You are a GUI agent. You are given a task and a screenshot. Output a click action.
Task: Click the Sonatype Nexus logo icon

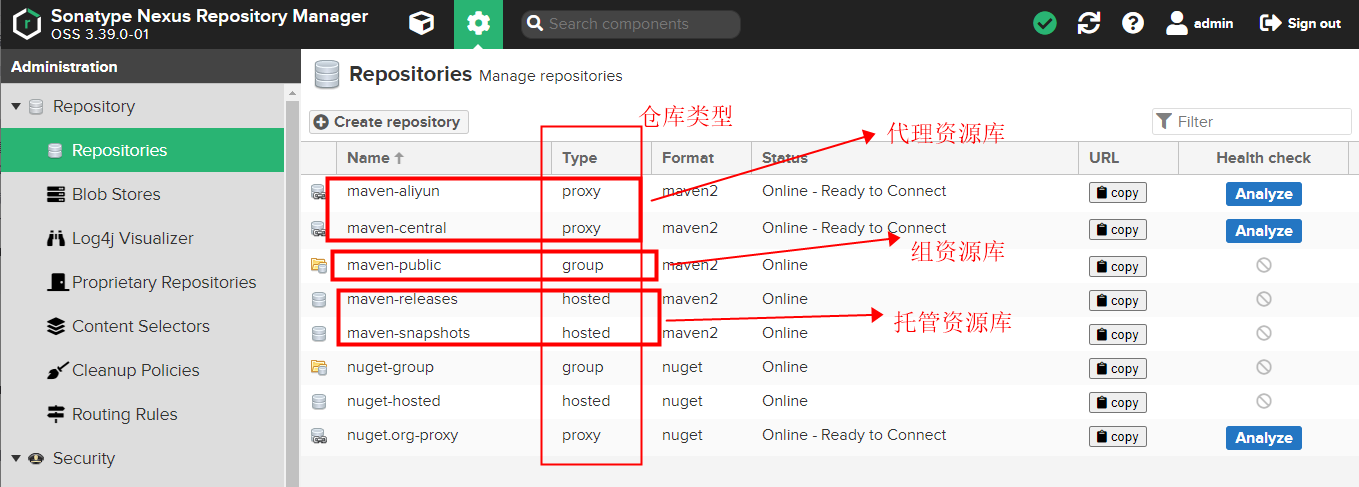tap(27, 23)
